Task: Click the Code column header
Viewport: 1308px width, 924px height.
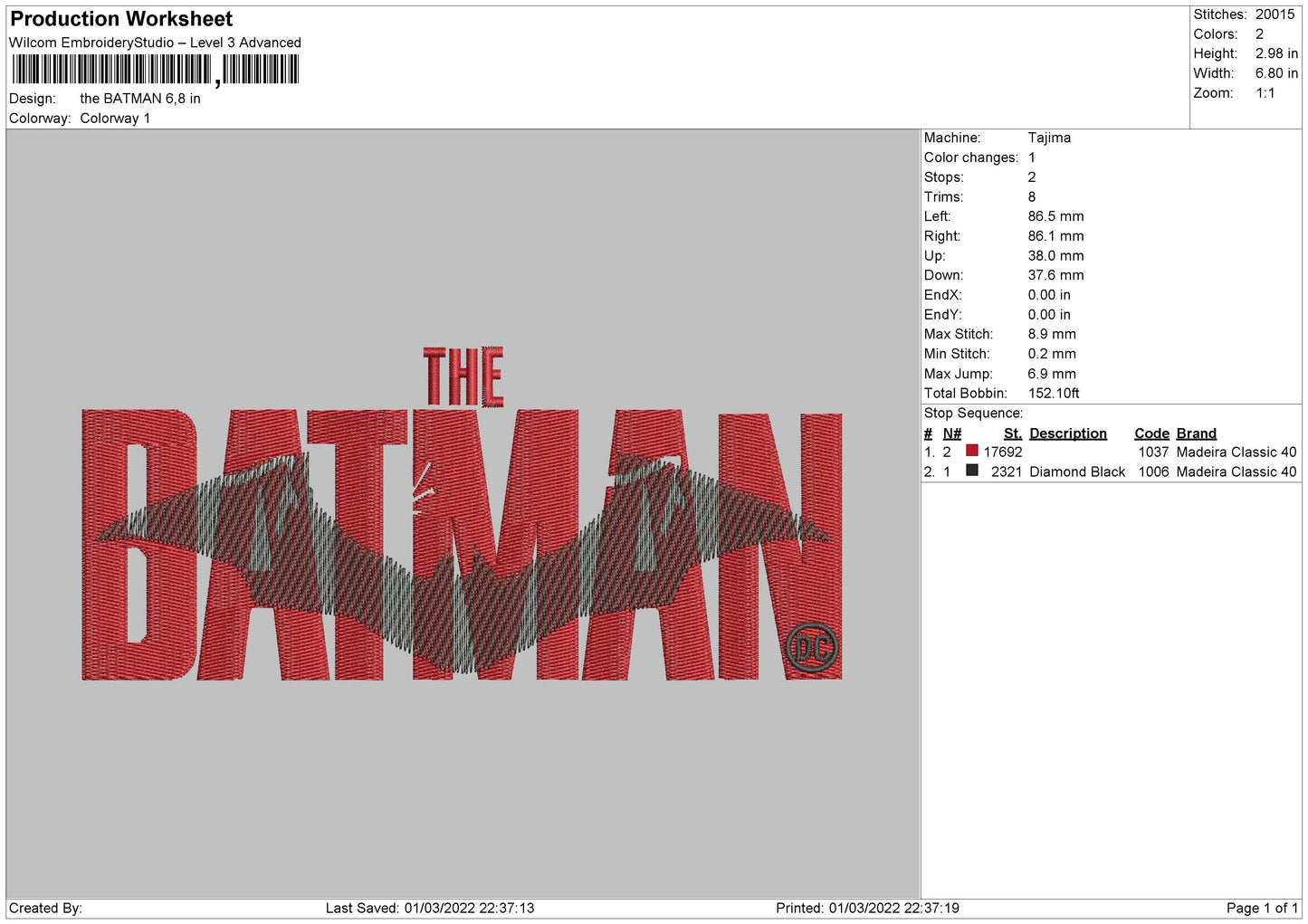Action: coord(1151,433)
